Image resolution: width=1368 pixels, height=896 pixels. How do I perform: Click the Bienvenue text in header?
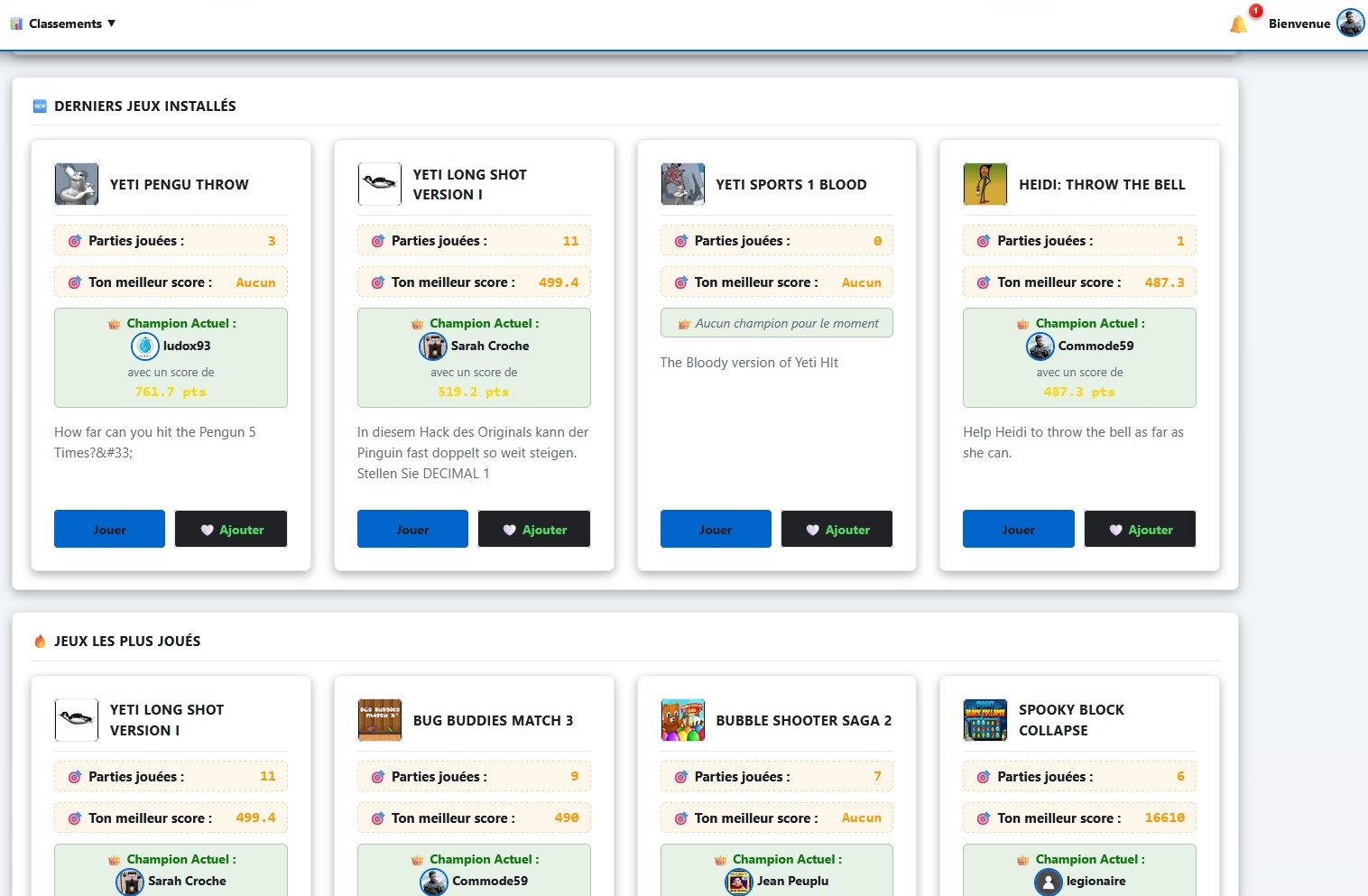tap(1299, 23)
